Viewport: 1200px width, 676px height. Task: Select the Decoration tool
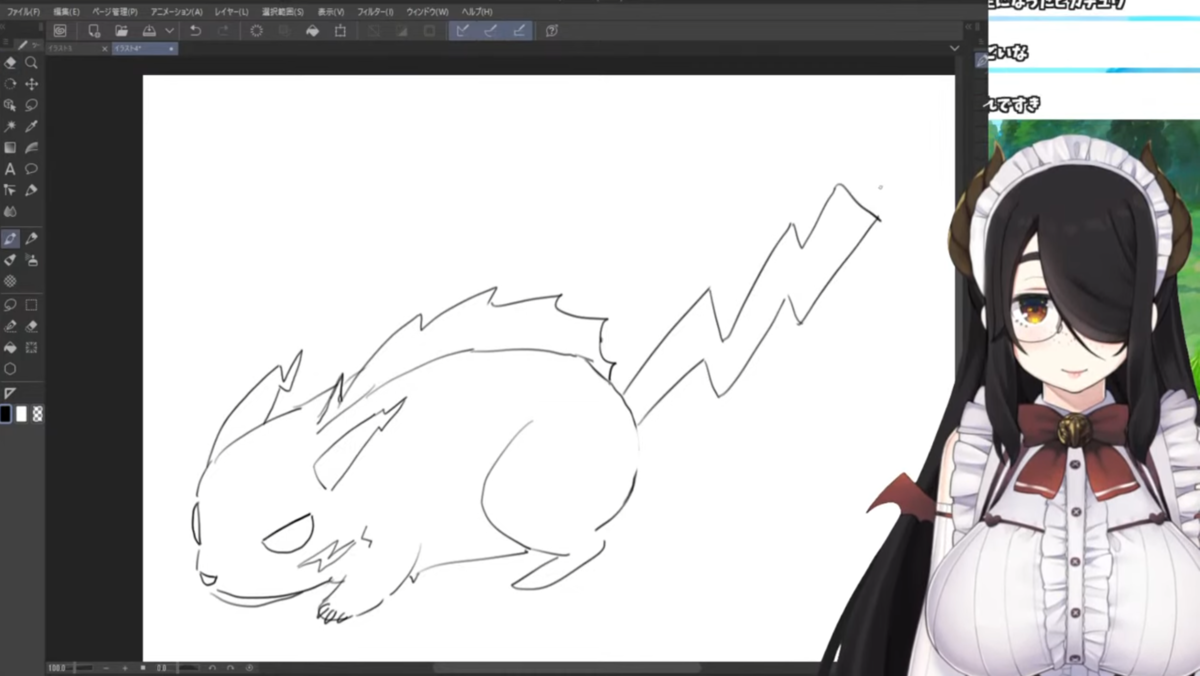coord(10,281)
